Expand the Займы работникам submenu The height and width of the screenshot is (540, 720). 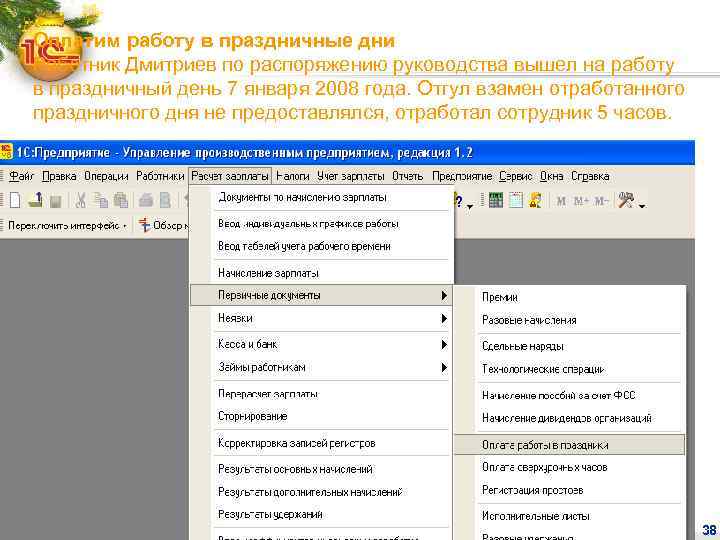point(320,367)
